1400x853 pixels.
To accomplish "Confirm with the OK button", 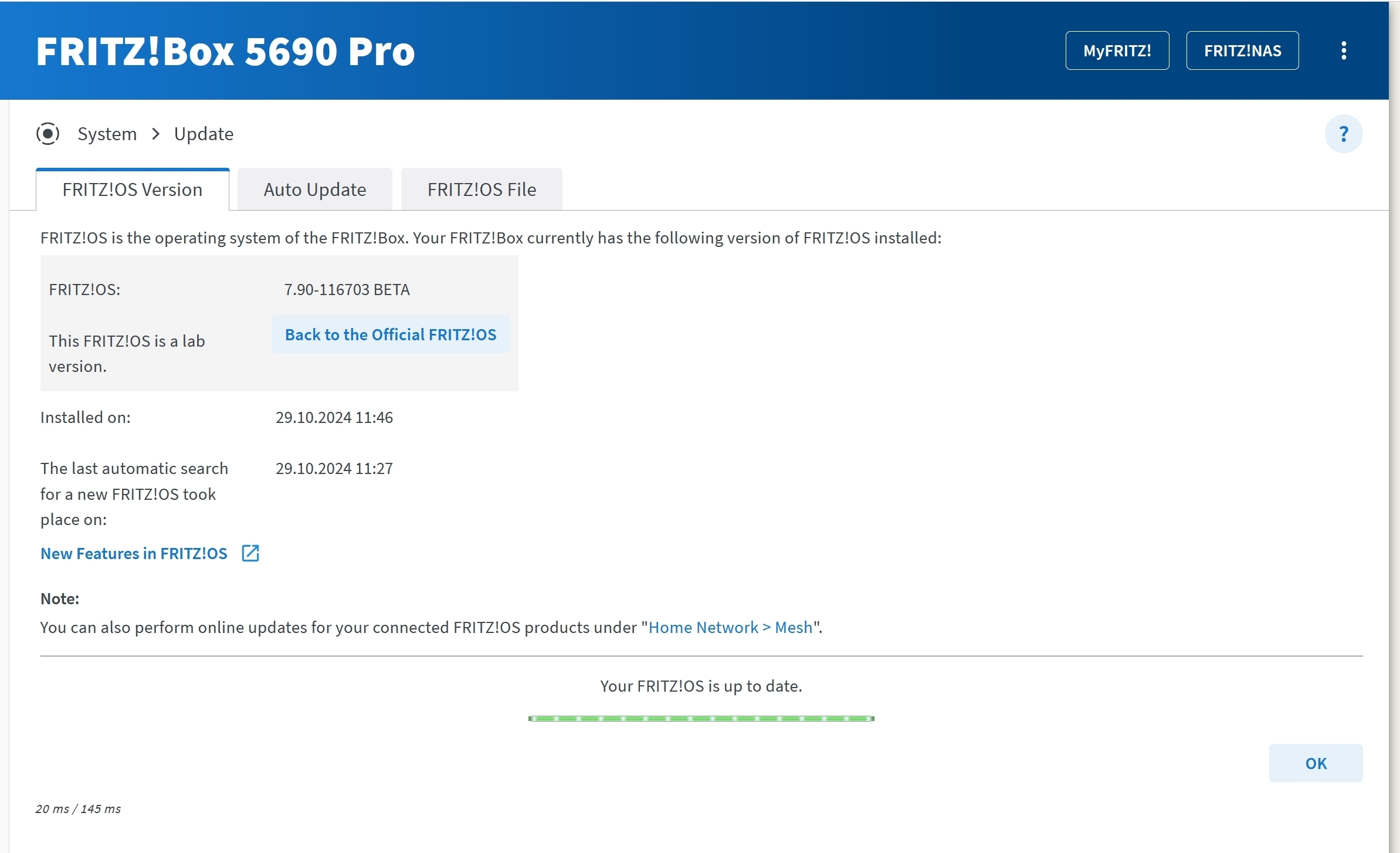I will pyautogui.click(x=1316, y=763).
